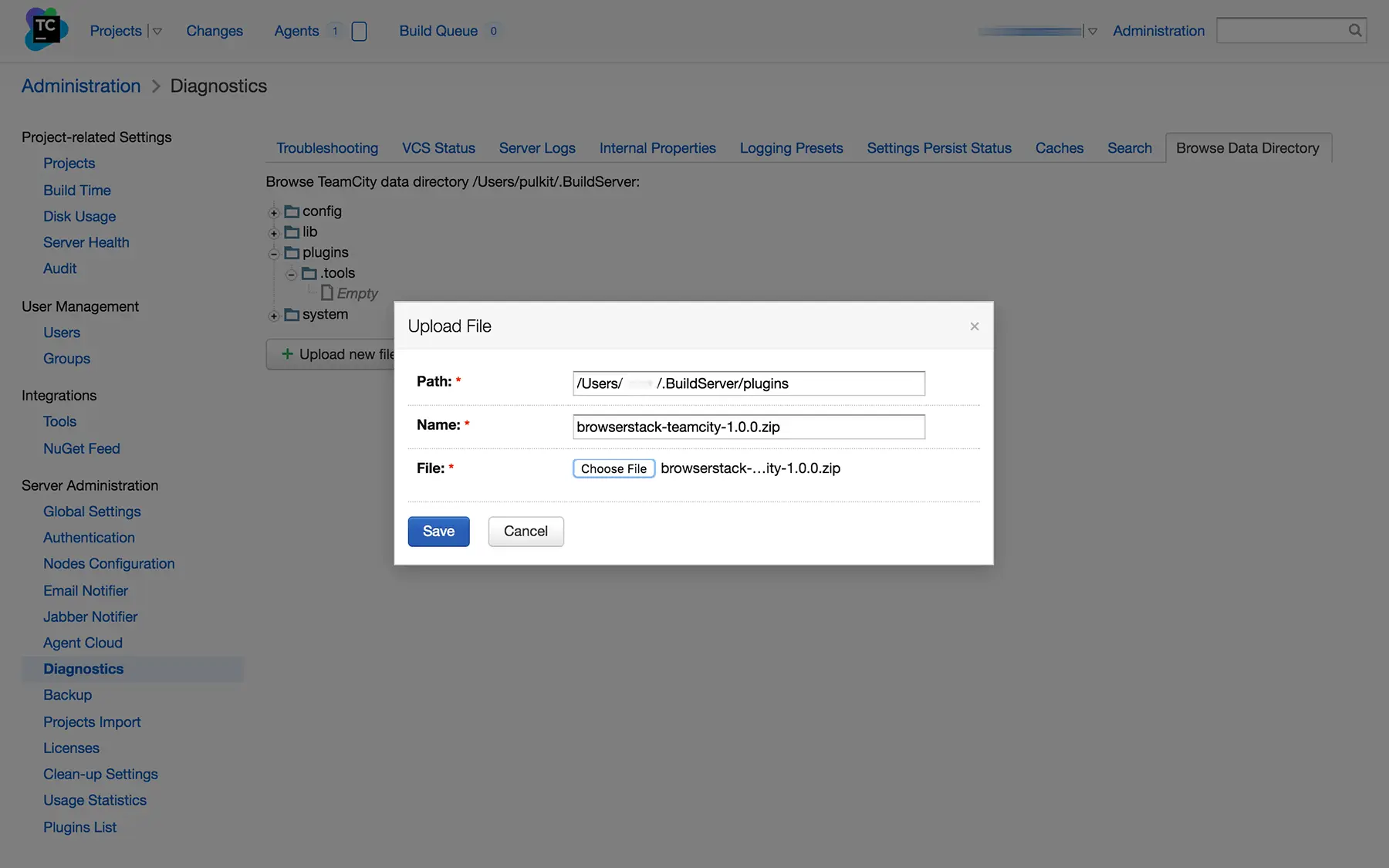The width and height of the screenshot is (1389, 868).
Task: Click the lib folder icon
Action: tap(292, 232)
